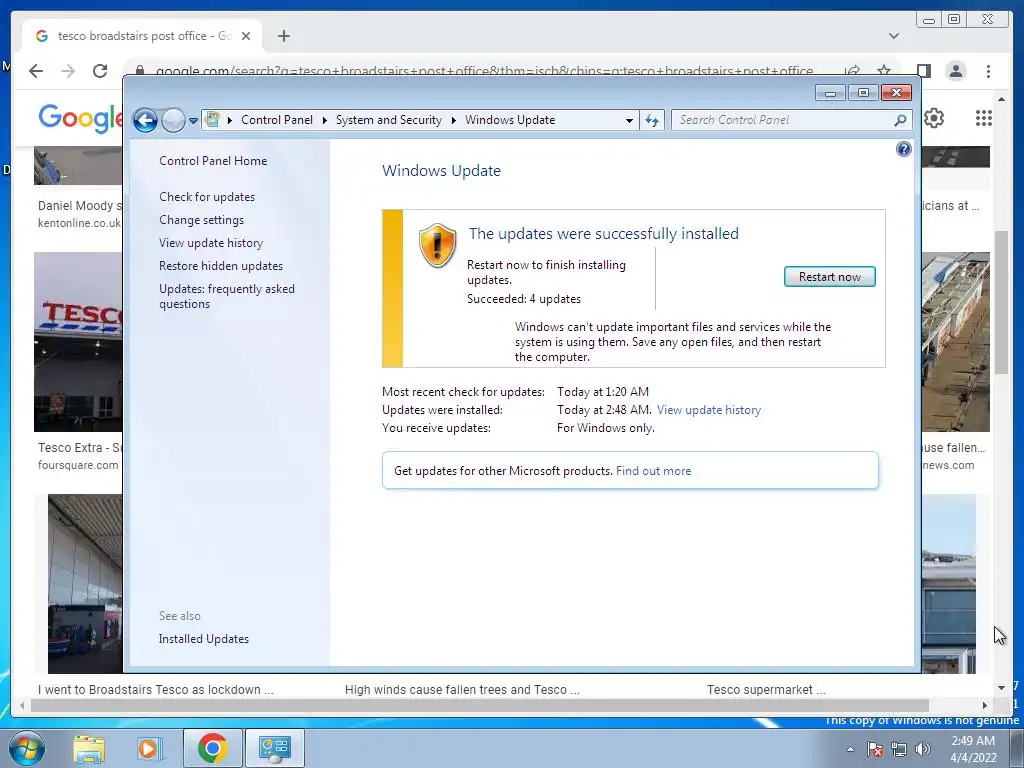Image resolution: width=1024 pixels, height=768 pixels.
Task: Select the tesco broadstairs post office Chrome tab
Action: 142,36
